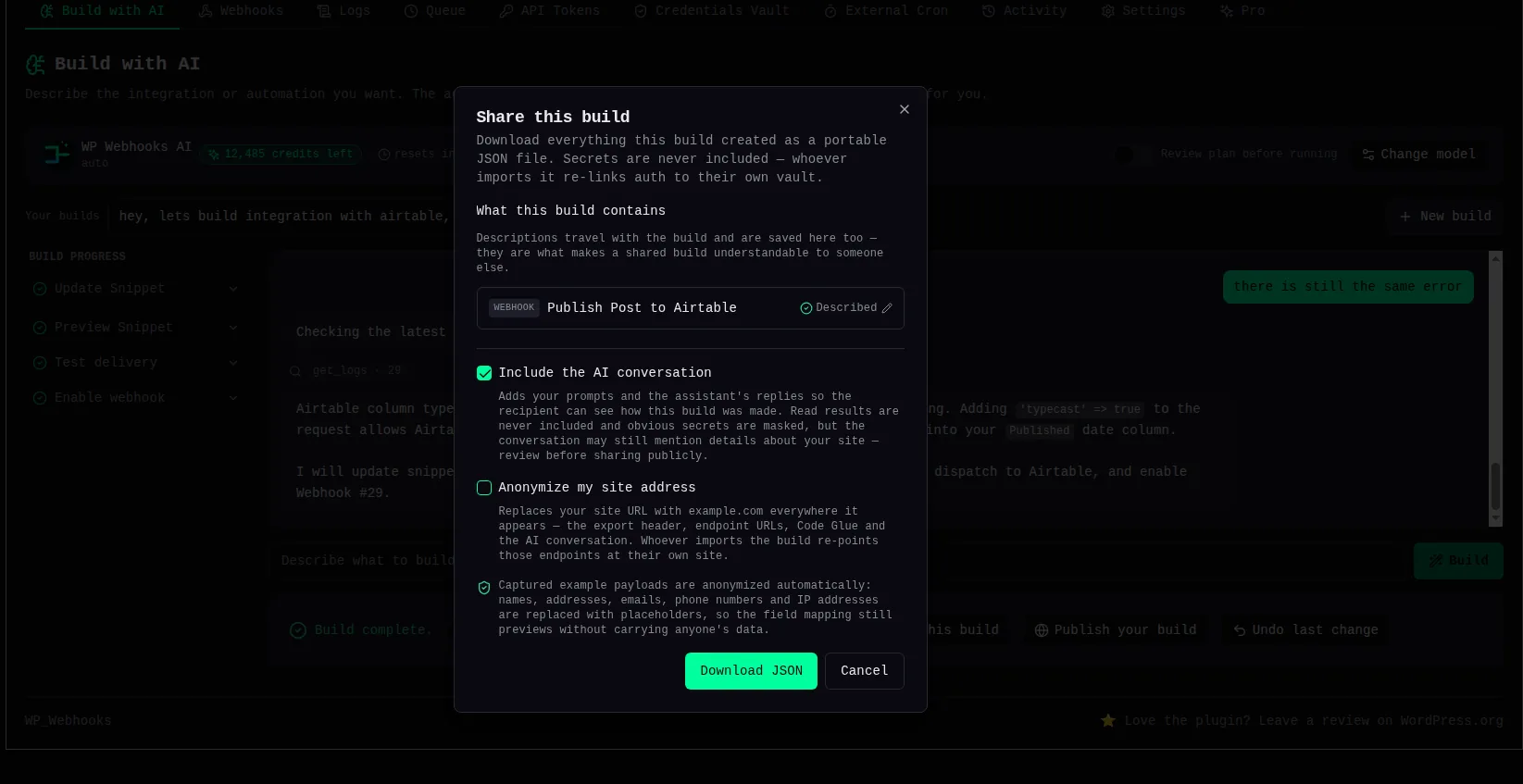Click Publish your build button

pos(1115,630)
